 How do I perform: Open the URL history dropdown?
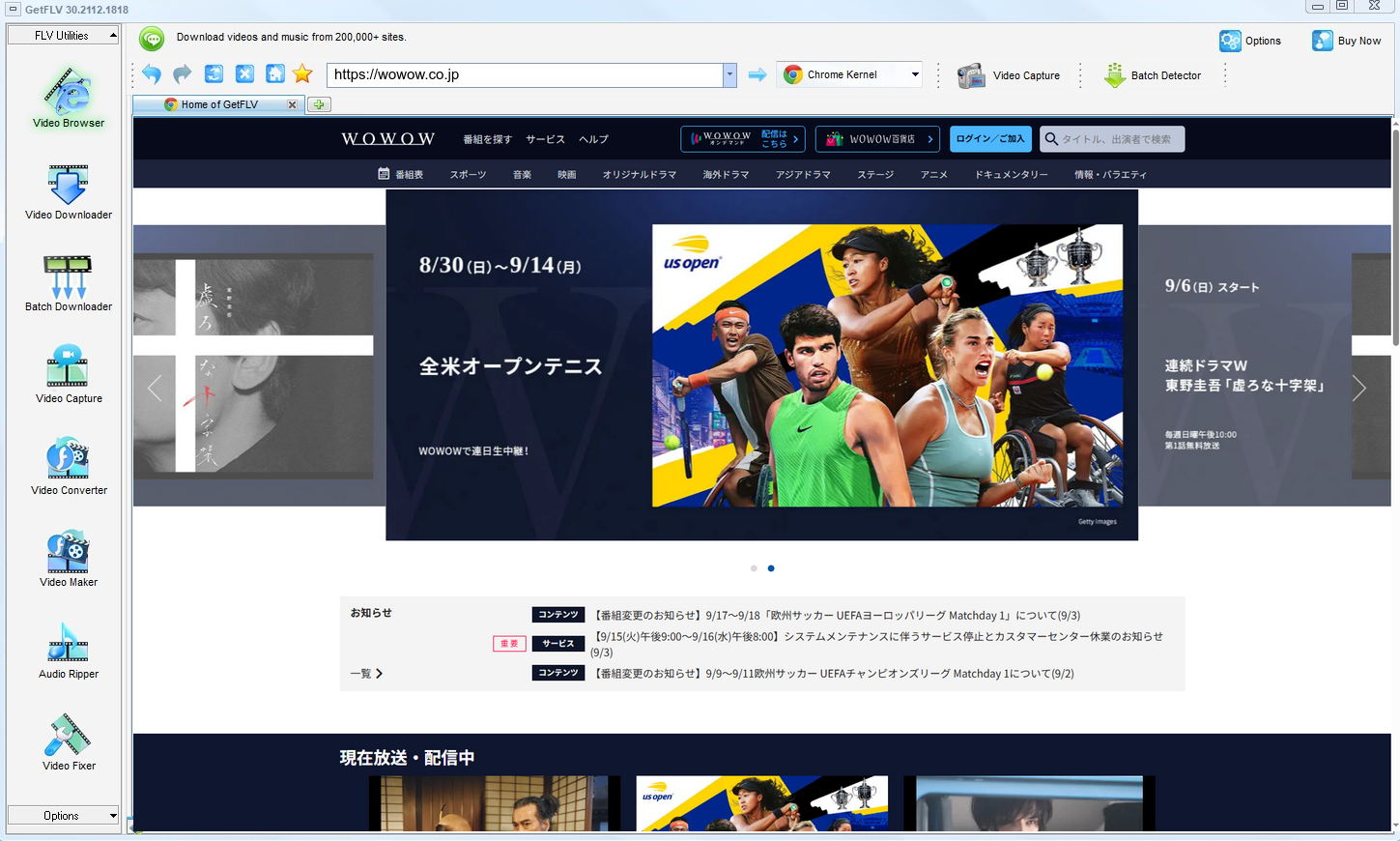pos(729,74)
